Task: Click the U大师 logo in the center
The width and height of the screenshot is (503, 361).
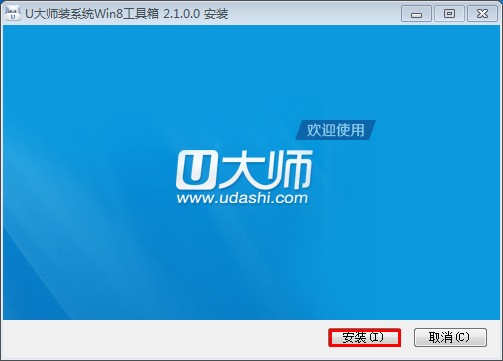Action: (244, 169)
